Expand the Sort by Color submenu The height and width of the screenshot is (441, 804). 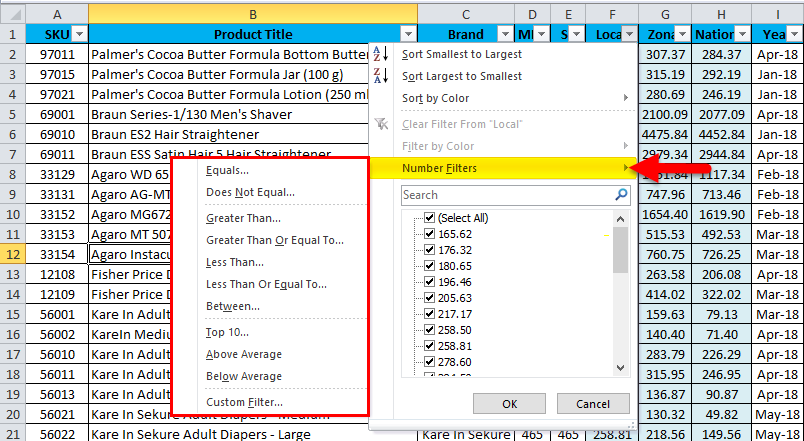[x=503, y=97]
